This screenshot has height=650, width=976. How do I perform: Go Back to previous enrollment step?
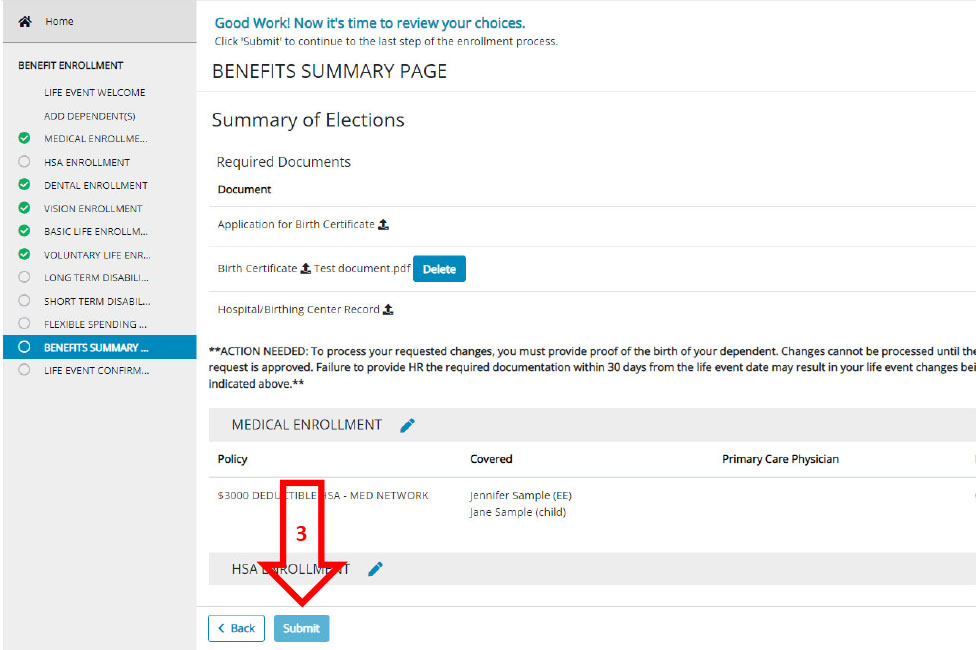click(x=236, y=628)
